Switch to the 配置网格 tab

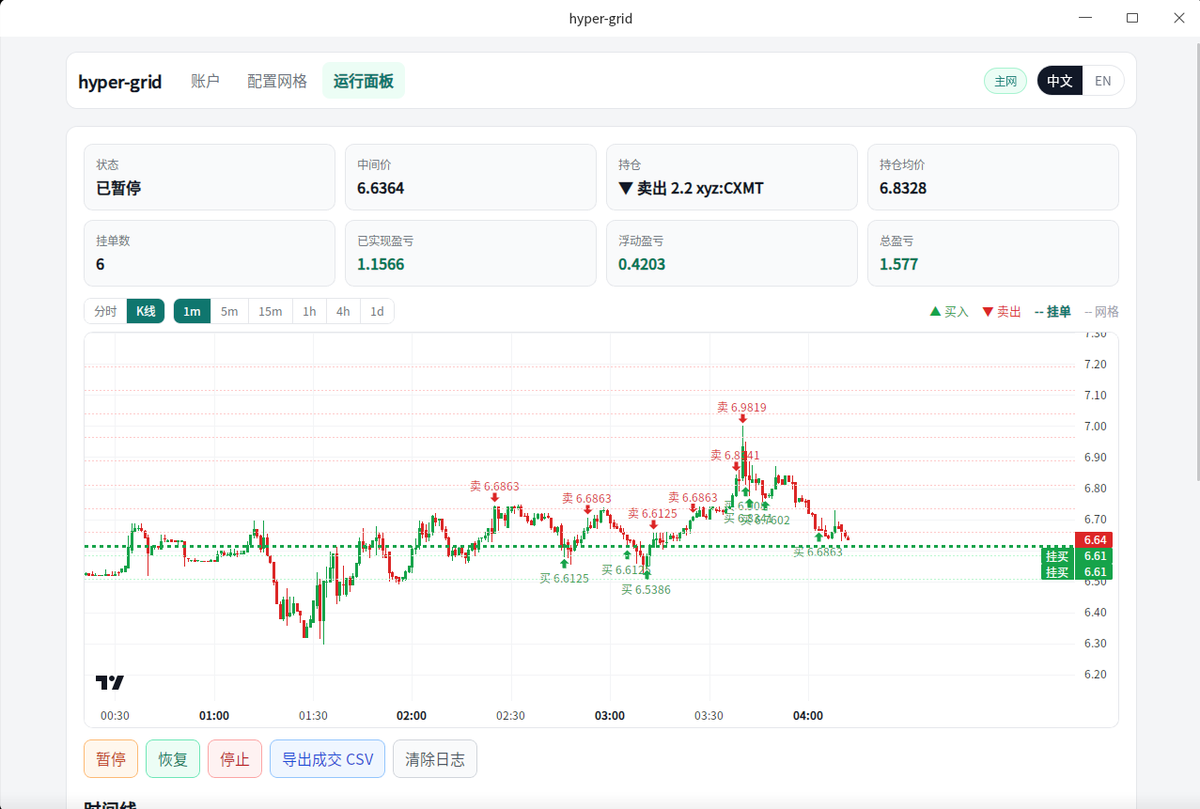277,81
